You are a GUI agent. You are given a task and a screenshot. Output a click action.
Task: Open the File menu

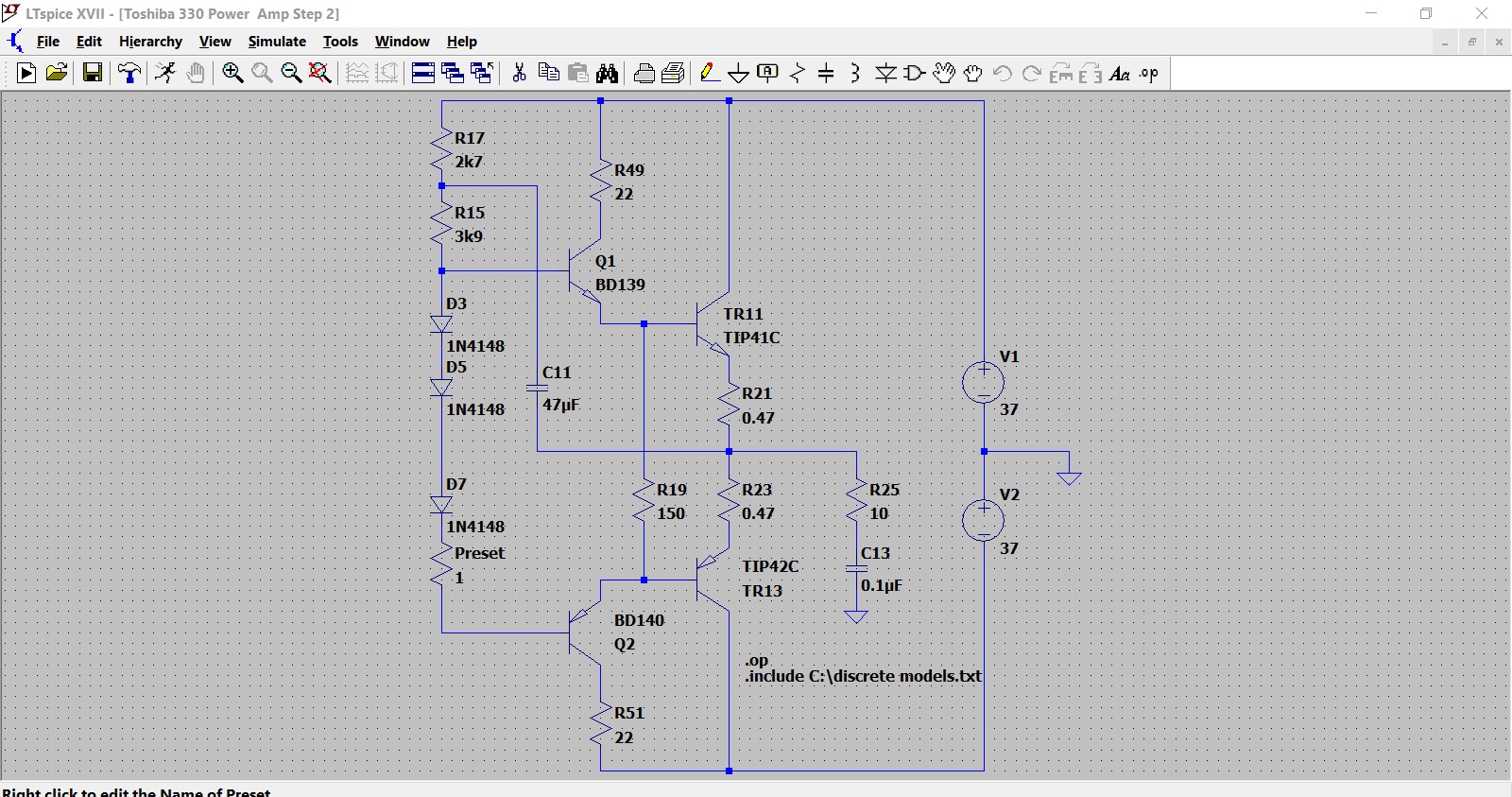pyautogui.click(x=48, y=42)
